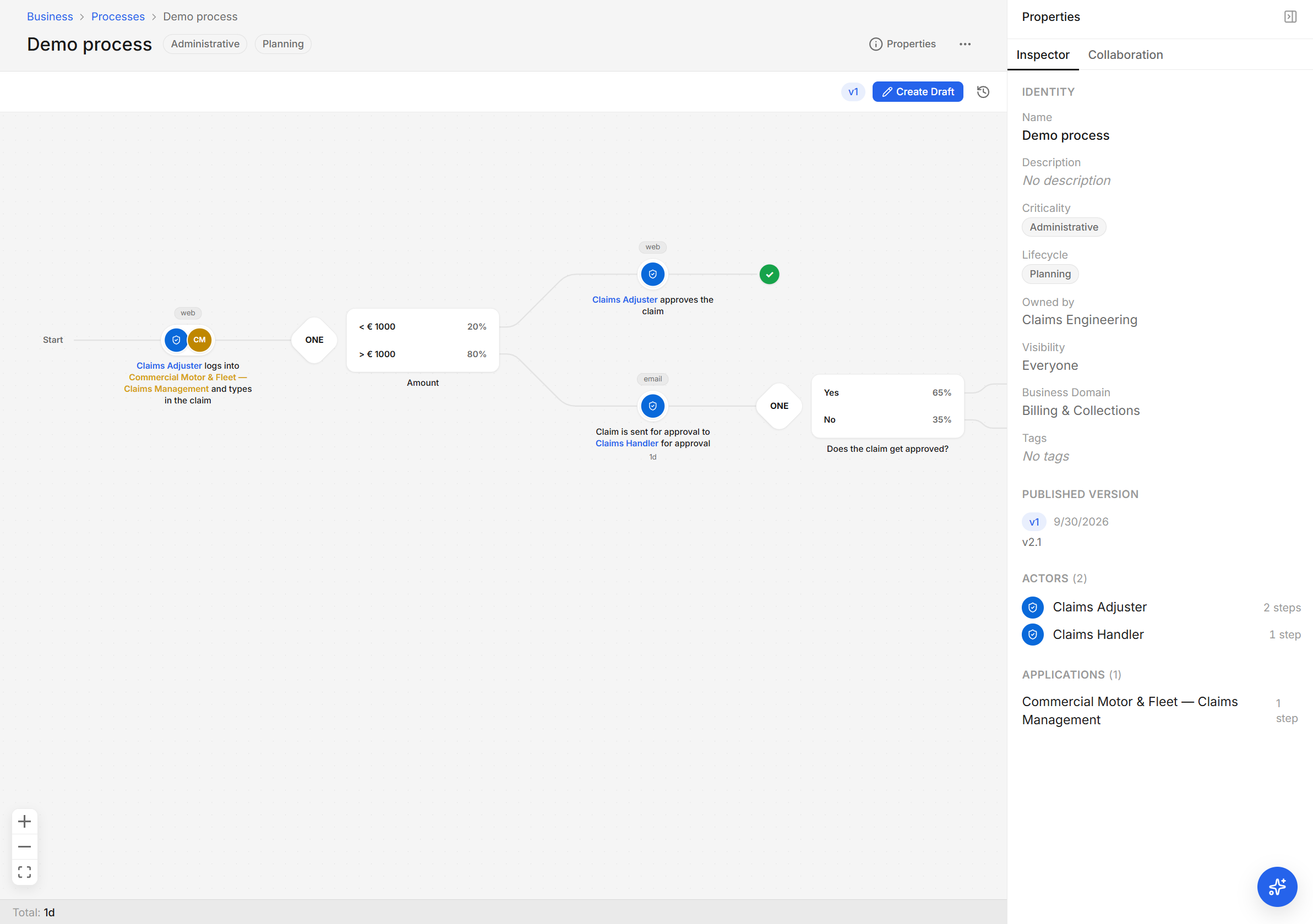Click Claims Handler actor icon in panel
Screen dimensions: 1313x924
1032,635
